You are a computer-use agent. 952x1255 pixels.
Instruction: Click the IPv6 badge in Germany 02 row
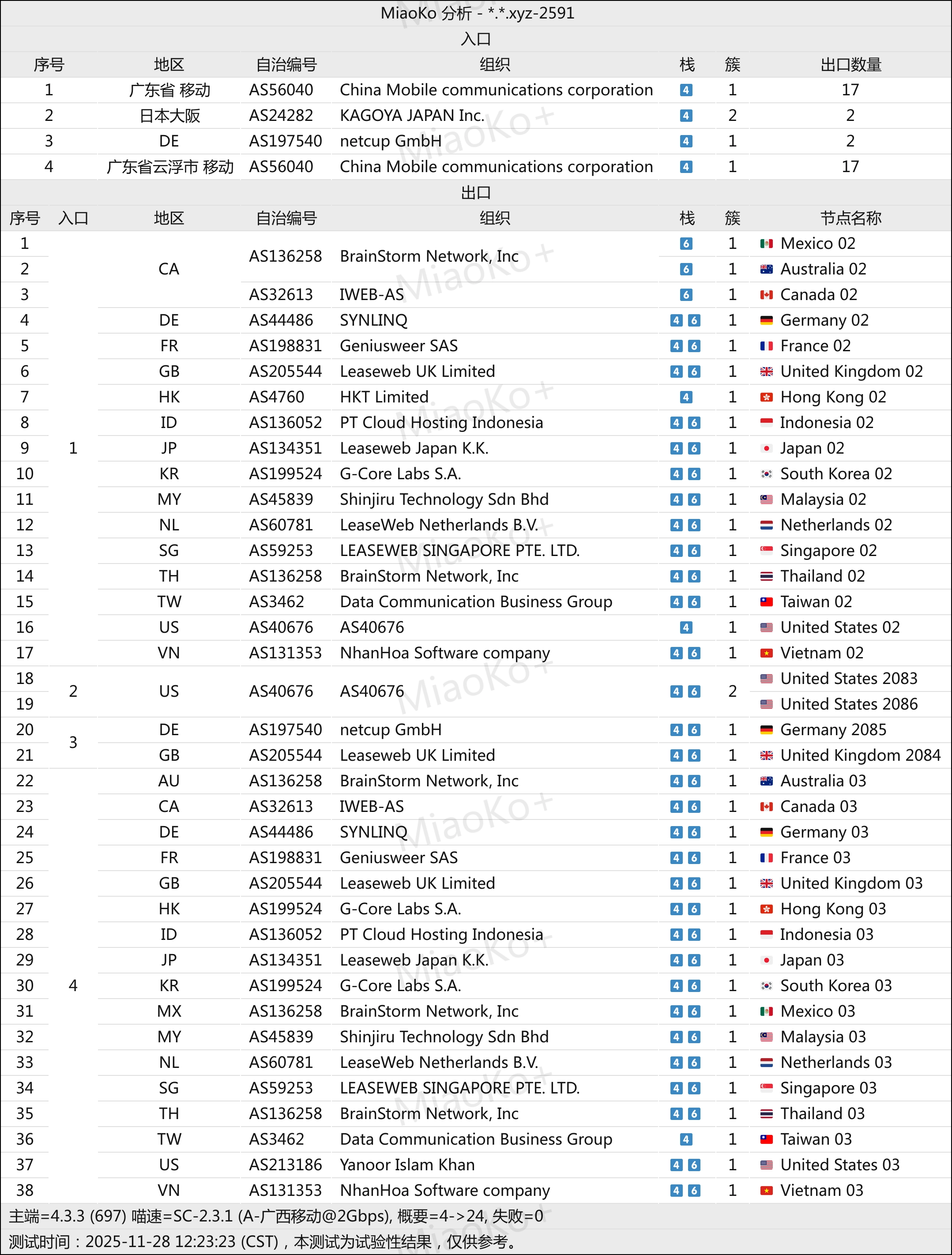coord(694,320)
